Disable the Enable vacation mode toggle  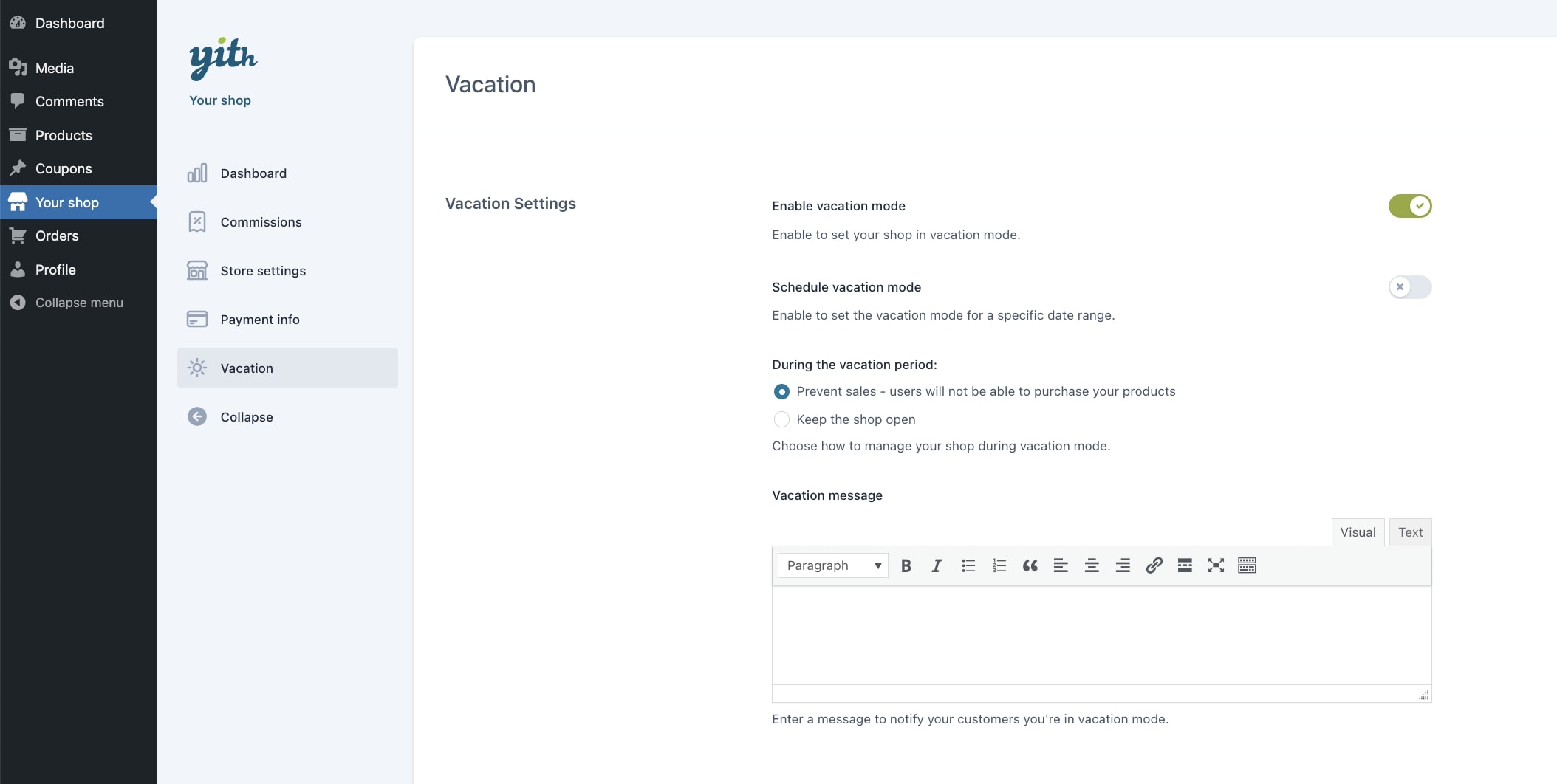pos(1409,206)
